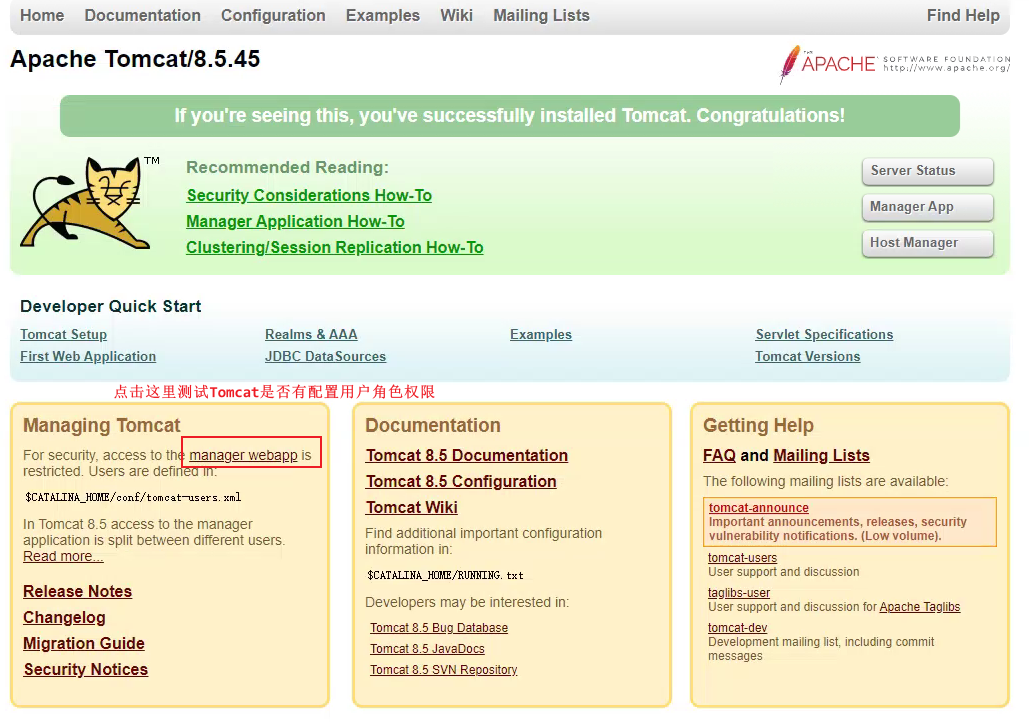
Task: Open the Security Notices link
Action: pyautogui.click(x=86, y=670)
